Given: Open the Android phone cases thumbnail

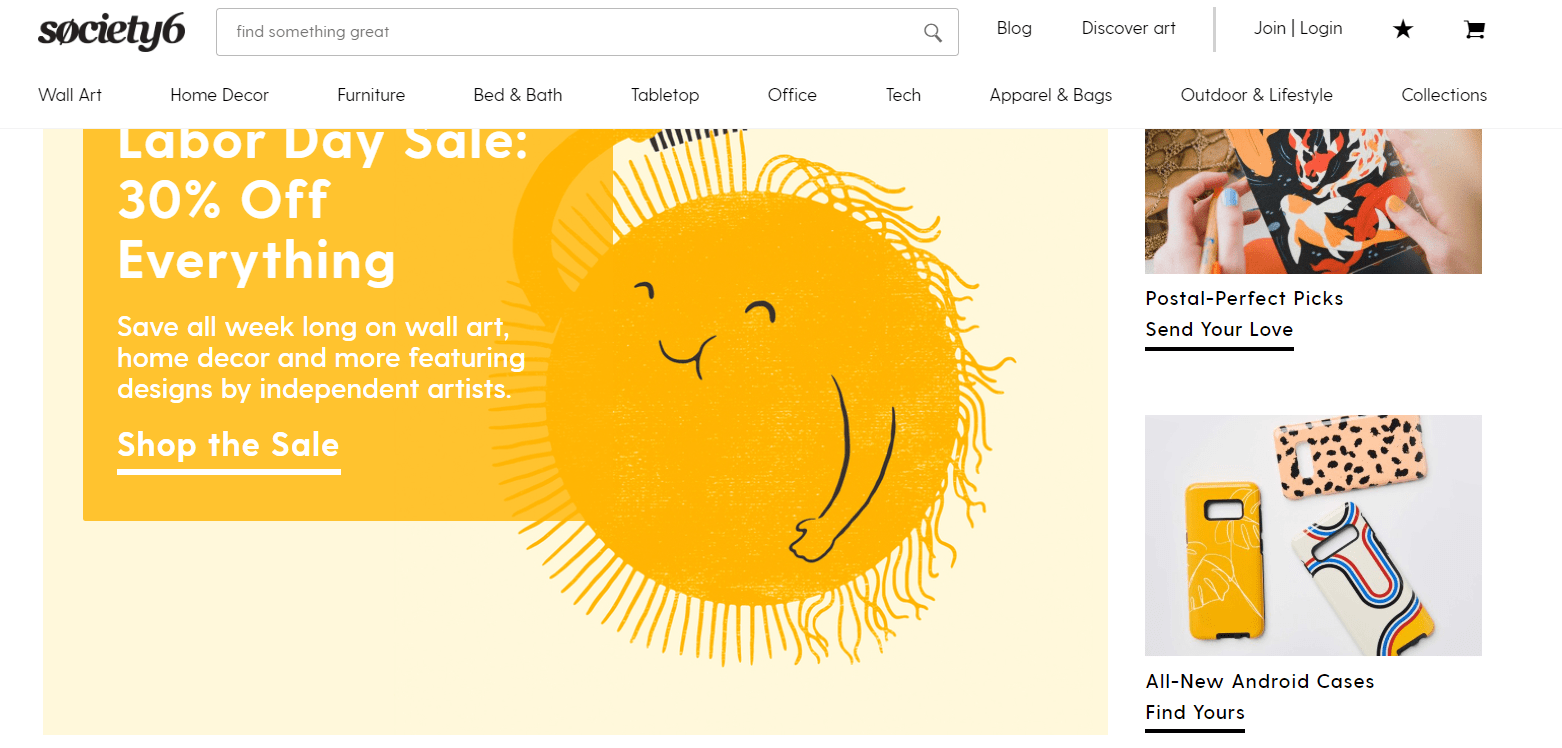Looking at the screenshot, I should (1312, 535).
